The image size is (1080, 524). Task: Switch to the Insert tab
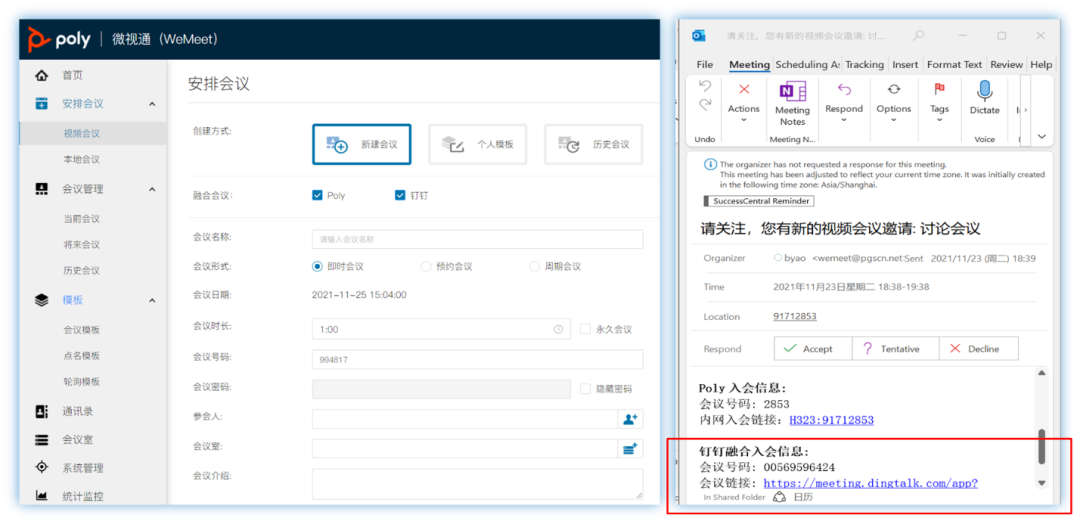905,65
